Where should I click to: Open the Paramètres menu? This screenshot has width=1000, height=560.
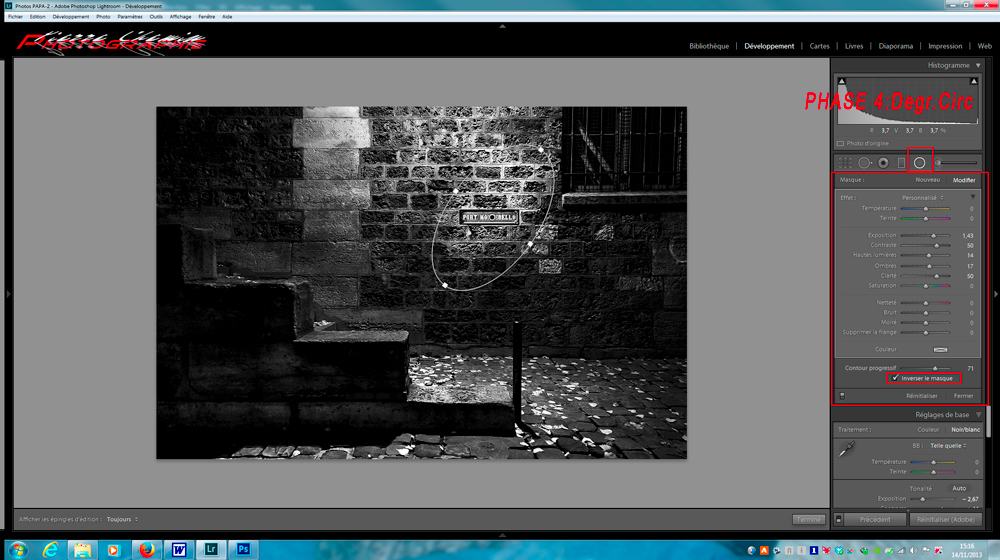[x=129, y=17]
